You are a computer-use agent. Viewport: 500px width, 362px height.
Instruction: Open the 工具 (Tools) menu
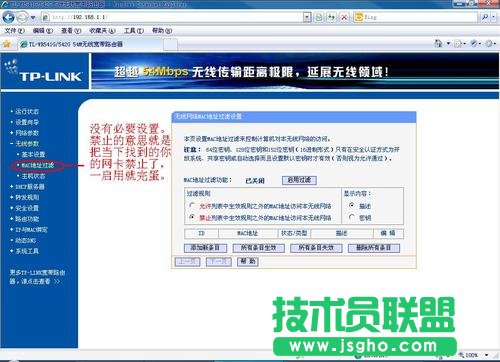click(x=134, y=31)
